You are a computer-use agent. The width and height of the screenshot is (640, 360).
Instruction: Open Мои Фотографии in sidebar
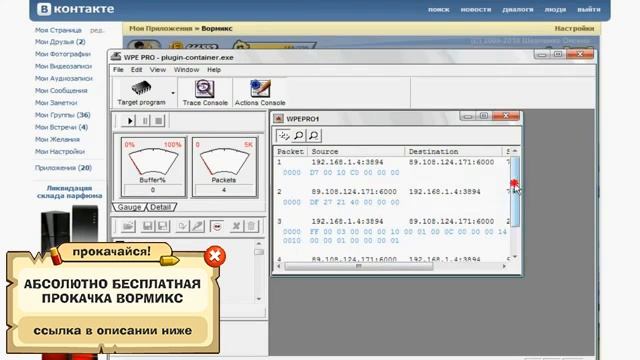tap(62, 54)
